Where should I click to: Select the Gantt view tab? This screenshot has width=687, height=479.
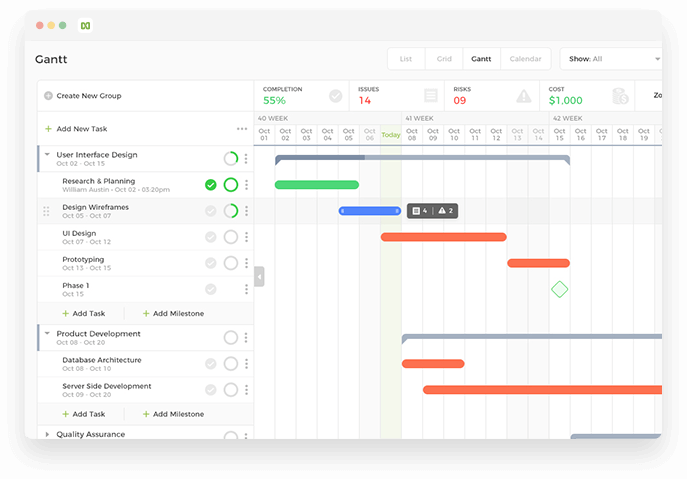pyautogui.click(x=481, y=59)
